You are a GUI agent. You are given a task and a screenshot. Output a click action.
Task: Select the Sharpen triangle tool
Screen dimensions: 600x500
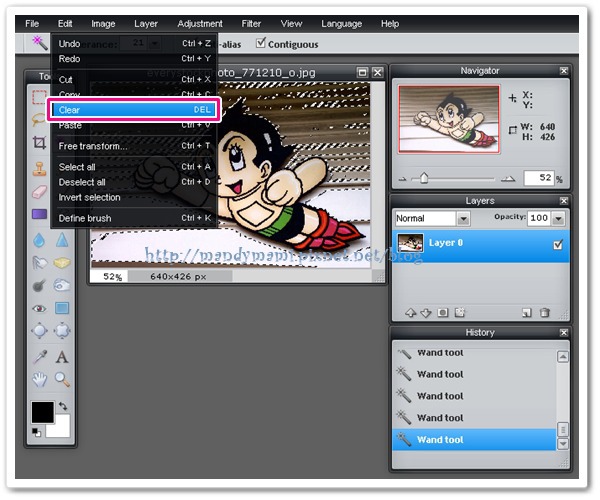click(x=62, y=240)
